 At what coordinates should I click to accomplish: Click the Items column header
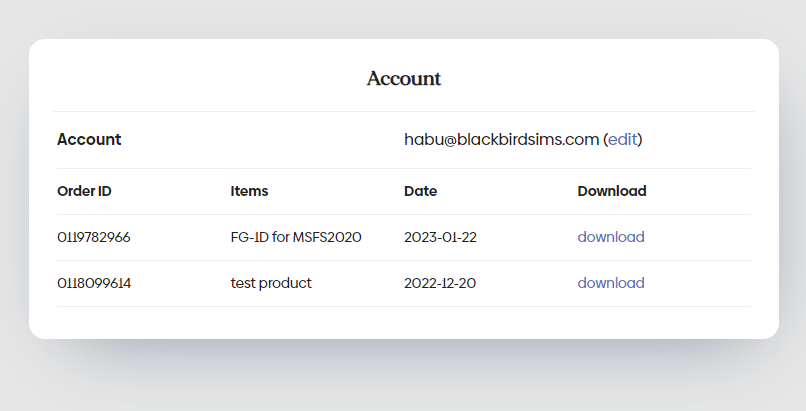249,191
